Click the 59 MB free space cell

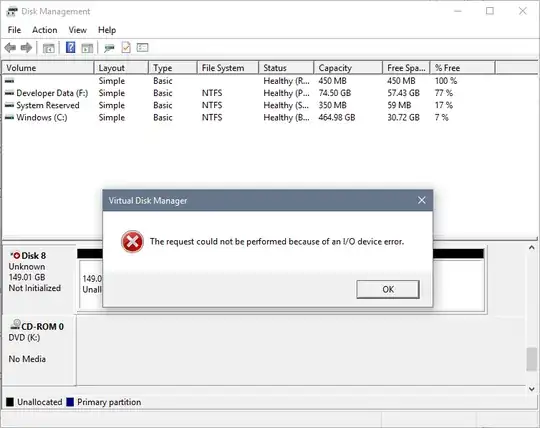pos(399,105)
